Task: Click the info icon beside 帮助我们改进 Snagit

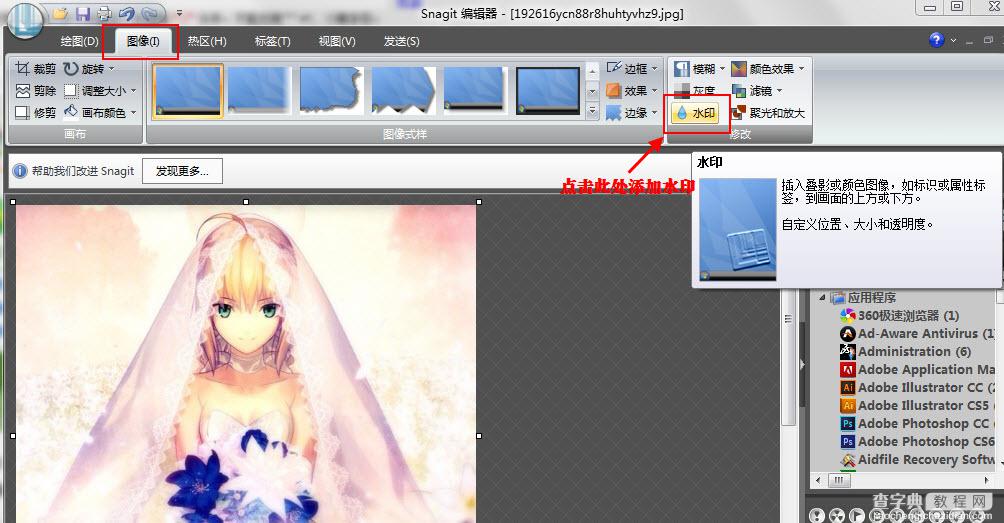Action: coord(20,171)
